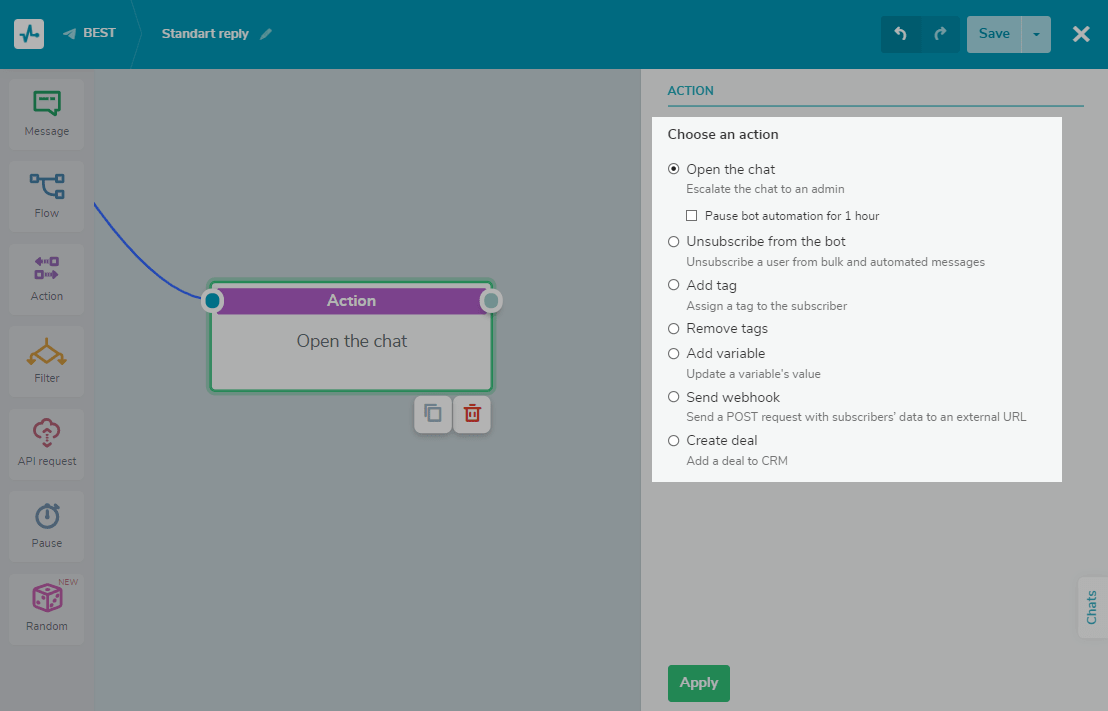This screenshot has height=711, width=1108.
Task: Open the Chats side tab
Action: (x=1092, y=607)
